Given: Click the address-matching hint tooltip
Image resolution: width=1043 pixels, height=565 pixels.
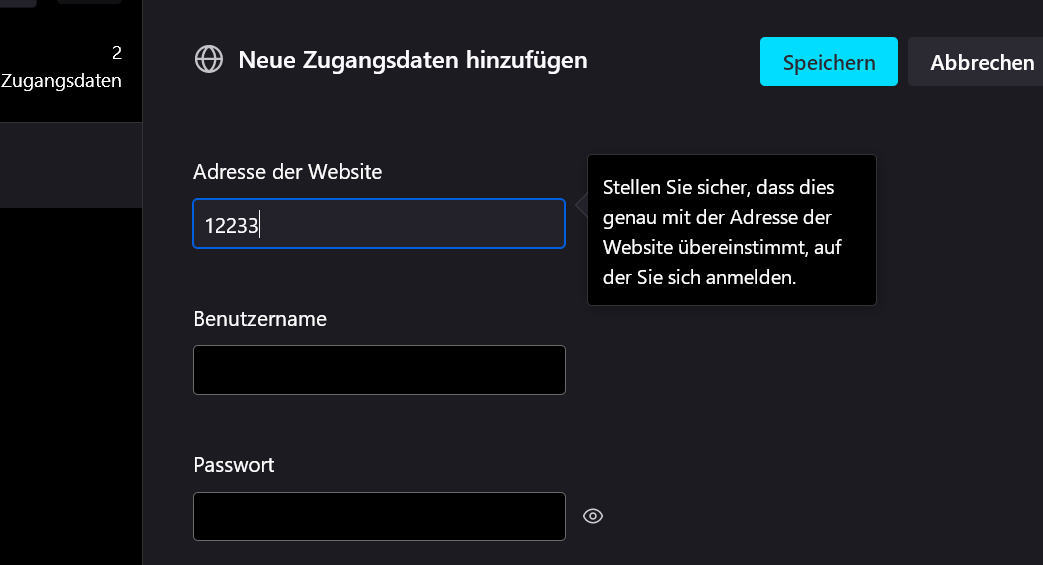Looking at the screenshot, I should 731,230.
